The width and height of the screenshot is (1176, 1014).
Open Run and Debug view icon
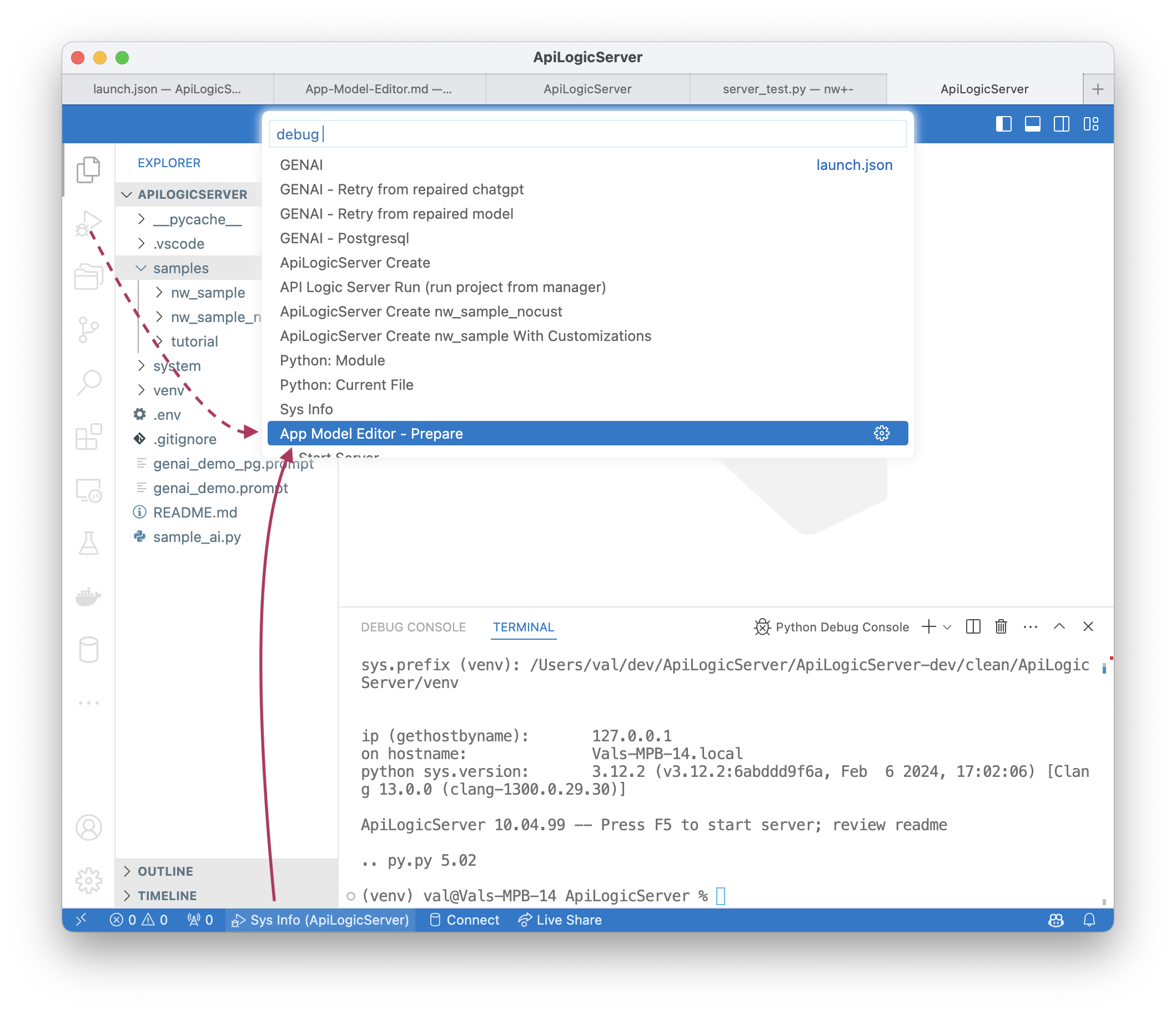coord(88,224)
